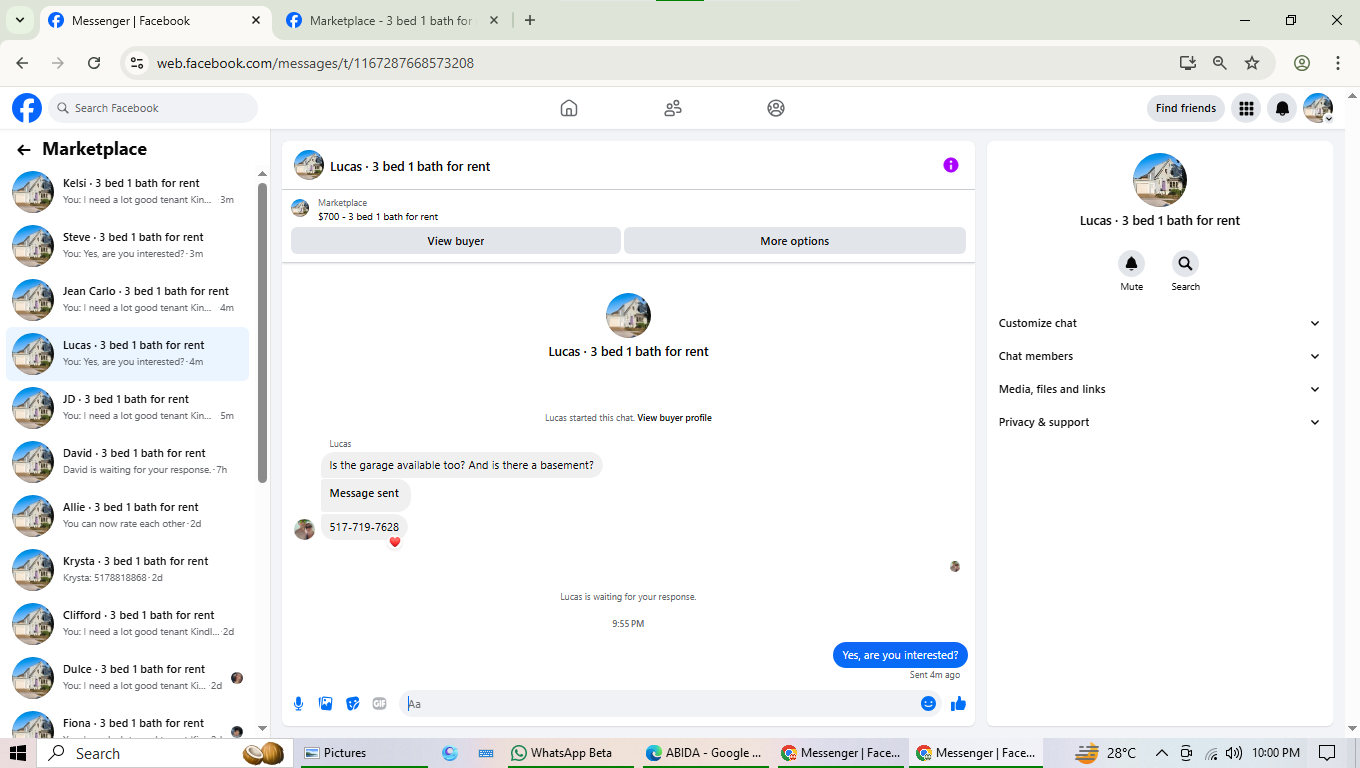The image size is (1360, 768).
Task: Click the conversation list scrollbar
Action: click(x=263, y=332)
